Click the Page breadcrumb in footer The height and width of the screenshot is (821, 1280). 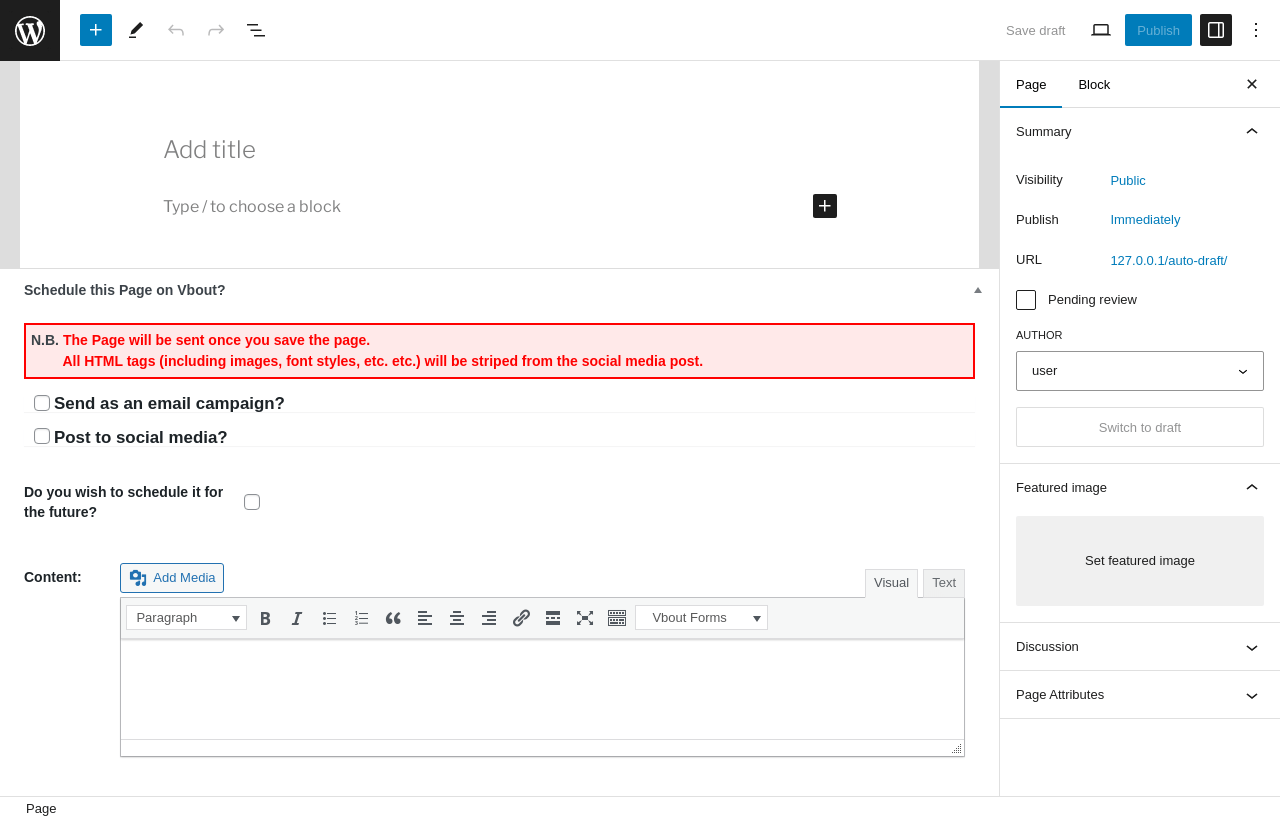pos(41,809)
